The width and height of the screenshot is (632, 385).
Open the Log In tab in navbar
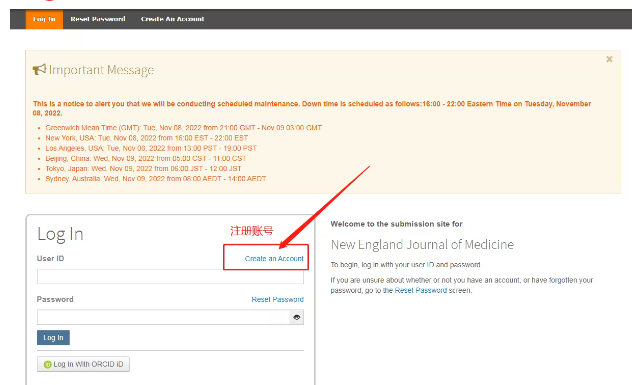[x=44, y=19]
